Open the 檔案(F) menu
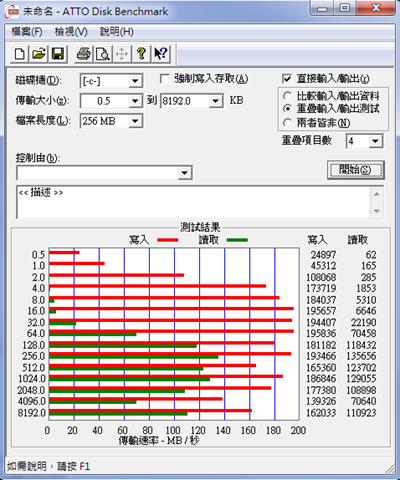Image resolution: width=400 pixels, height=480 pixels. 27,32
